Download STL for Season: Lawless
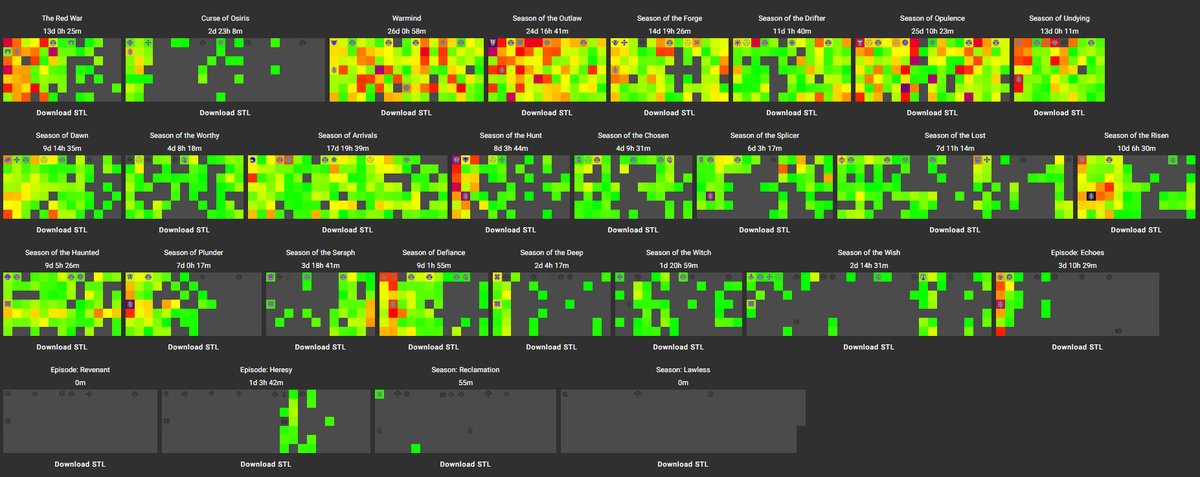 pos(683,464)
